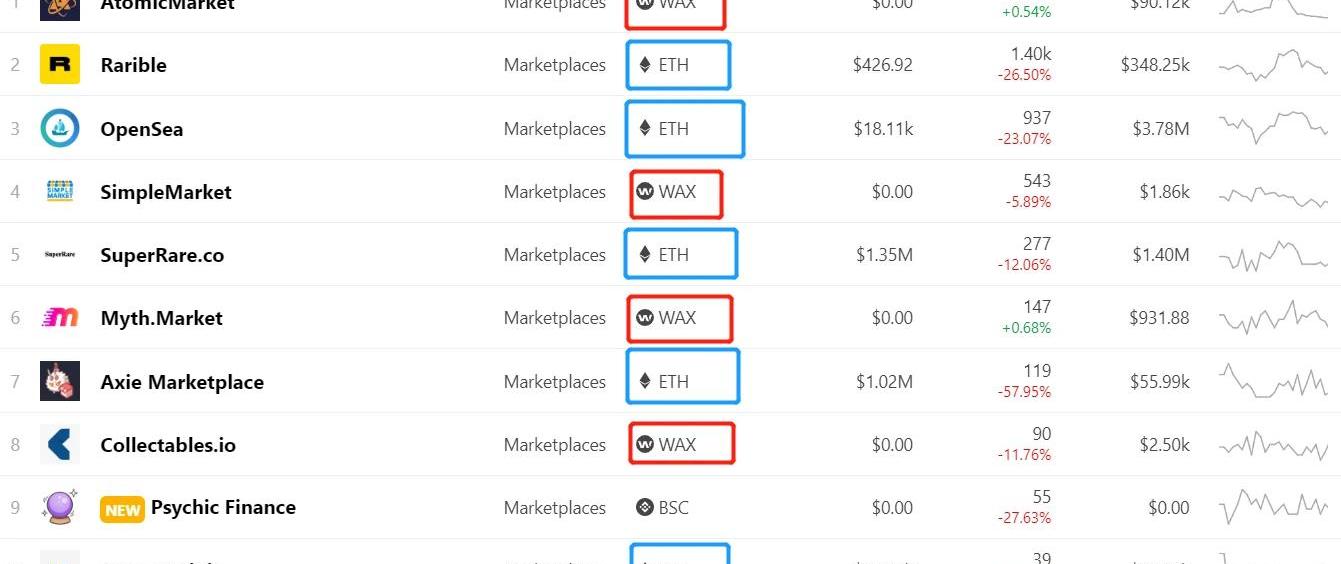The width and height of the screenshot is (1341, 564).
Task: Open the Rarible activity sparkline chart
Action: [x=1273, y=65]
